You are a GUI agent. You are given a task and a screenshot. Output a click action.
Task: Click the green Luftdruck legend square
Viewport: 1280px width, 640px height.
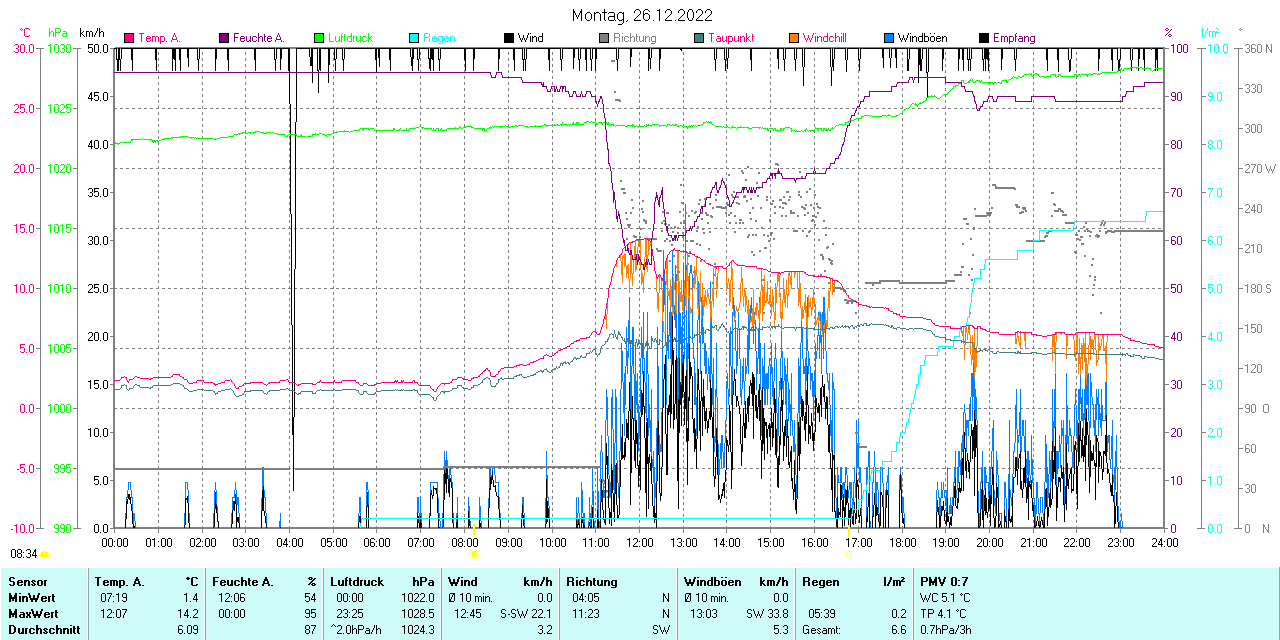tap(319, 38)
